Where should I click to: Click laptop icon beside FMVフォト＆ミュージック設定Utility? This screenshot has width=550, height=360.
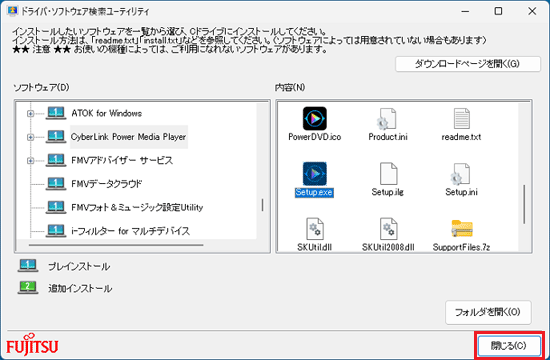[56, 207]
